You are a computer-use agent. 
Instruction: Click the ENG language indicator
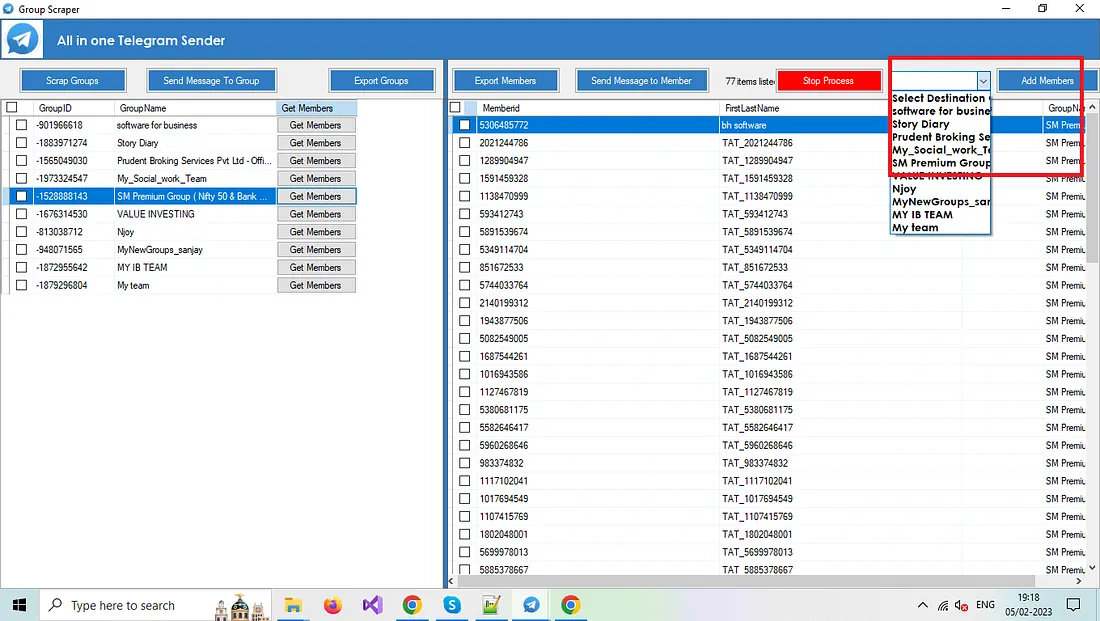point(986,605)
